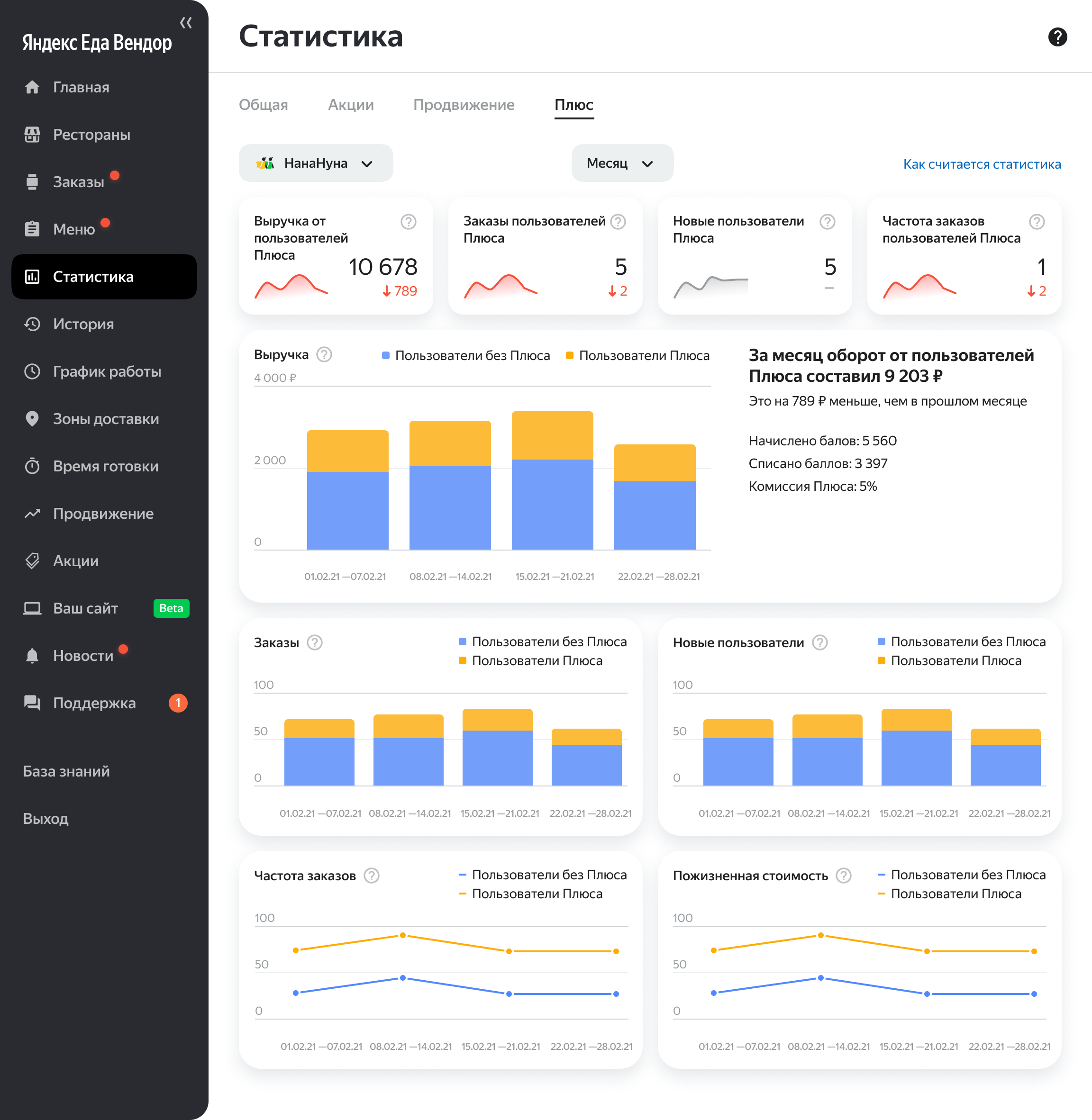This screenshot has height=1120, width=1092.
Task: Show hint for Заказы пользователей Плюса card
Action: [x=618, y=222]
